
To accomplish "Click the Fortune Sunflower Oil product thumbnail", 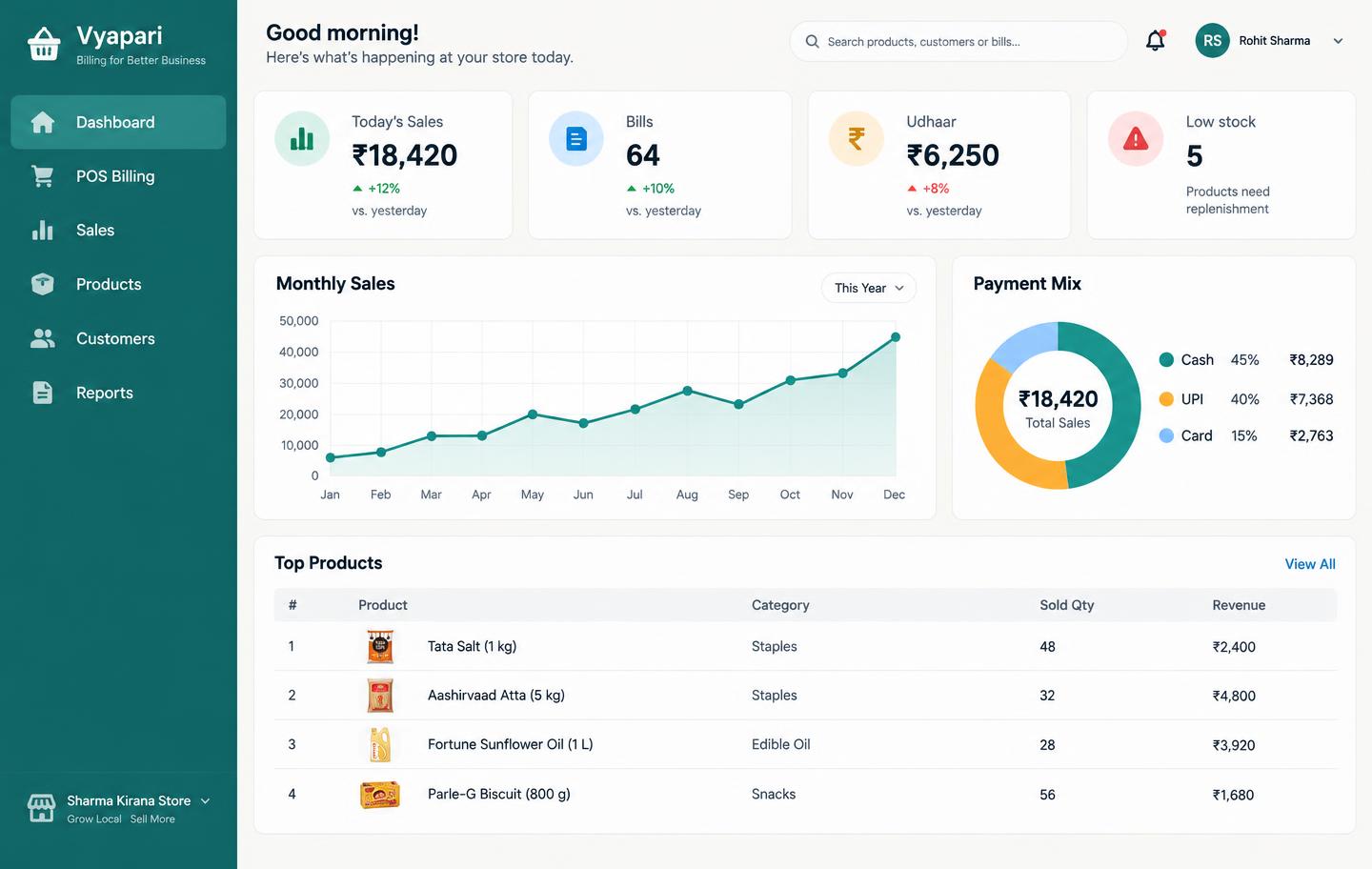I will click(380, 745).
